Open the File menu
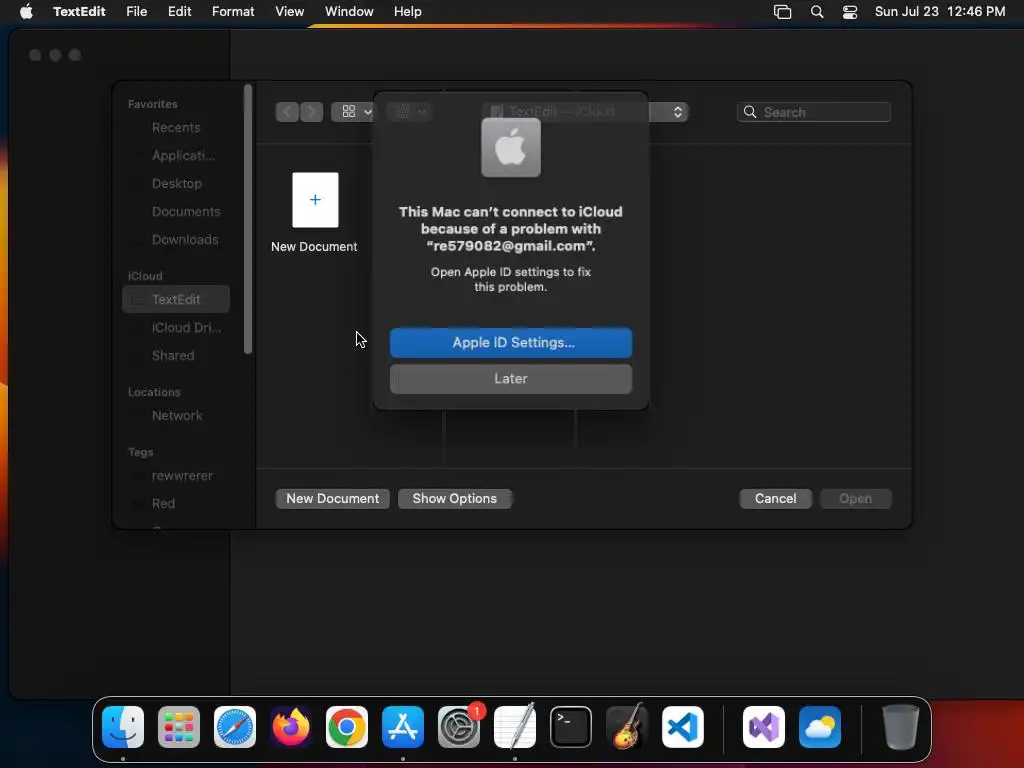Screen dimensions: 1024x768 [136, 12]
